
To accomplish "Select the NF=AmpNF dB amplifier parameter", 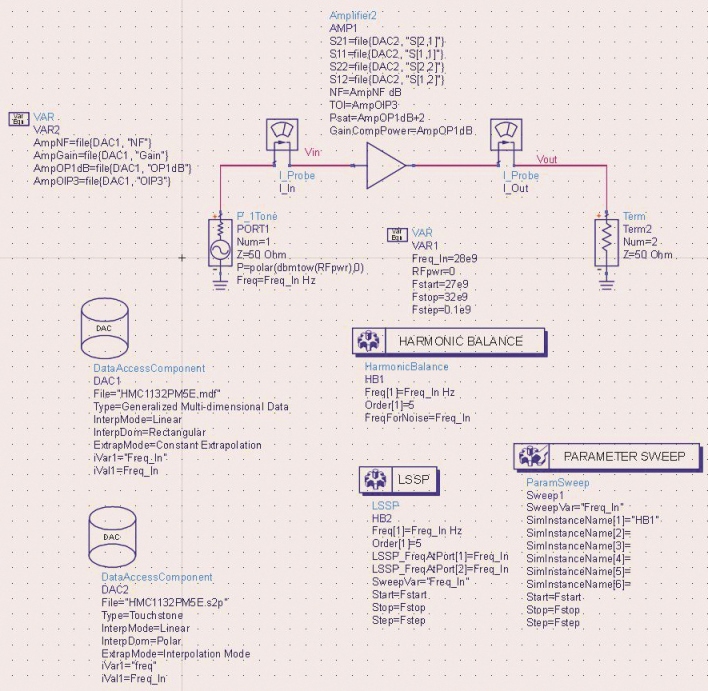I will (366, 90).
